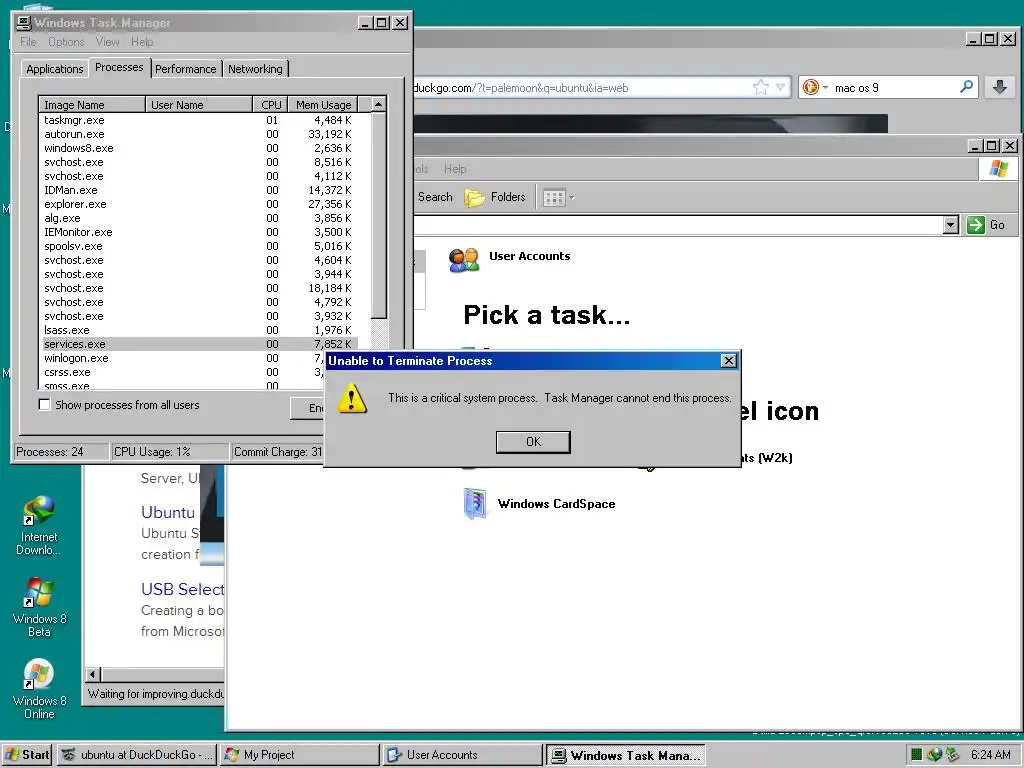Click the bookmark star in browser address bar
Viewport: 1024px width, 768px height.
pyautogui.click(x=761, y=88)
